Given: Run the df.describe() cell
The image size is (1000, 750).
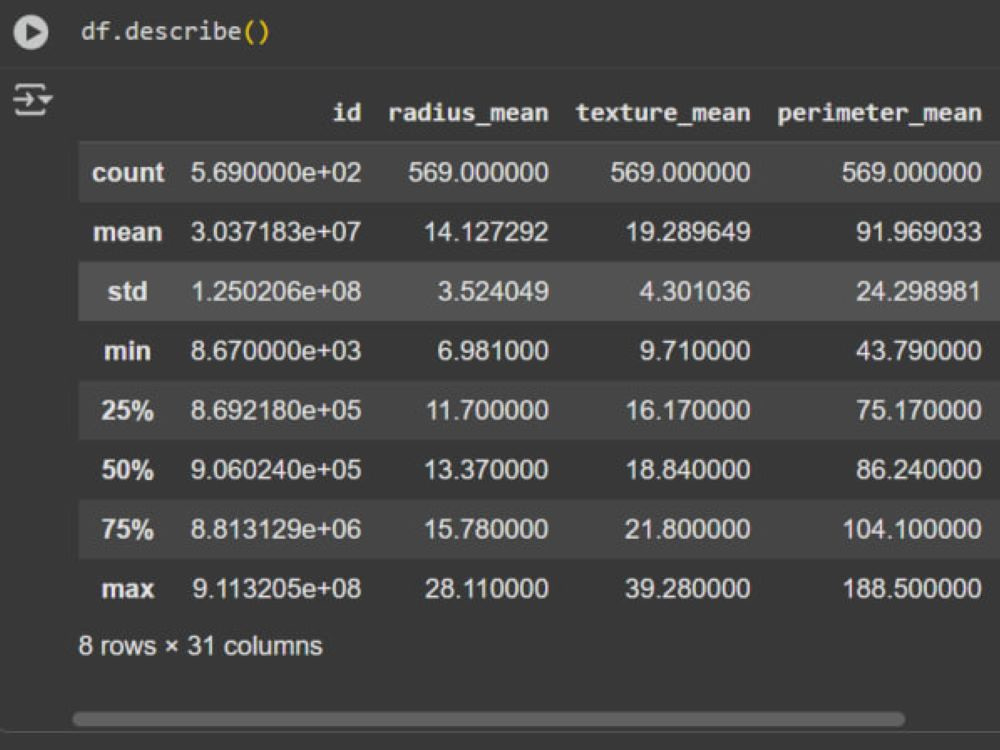Looking at the screenshot, I should tap(31, 32).
